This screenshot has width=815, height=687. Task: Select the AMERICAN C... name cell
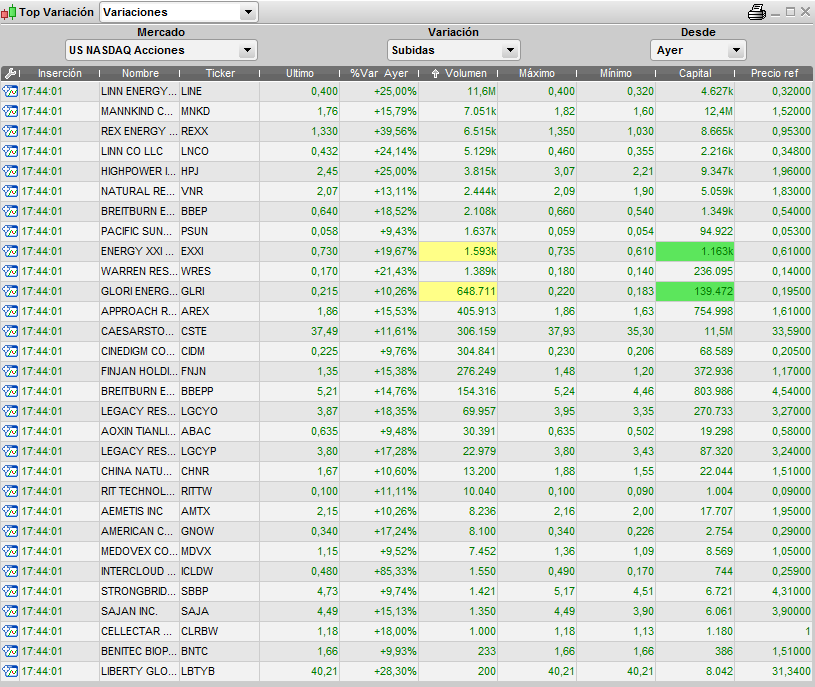pos(139,532)
